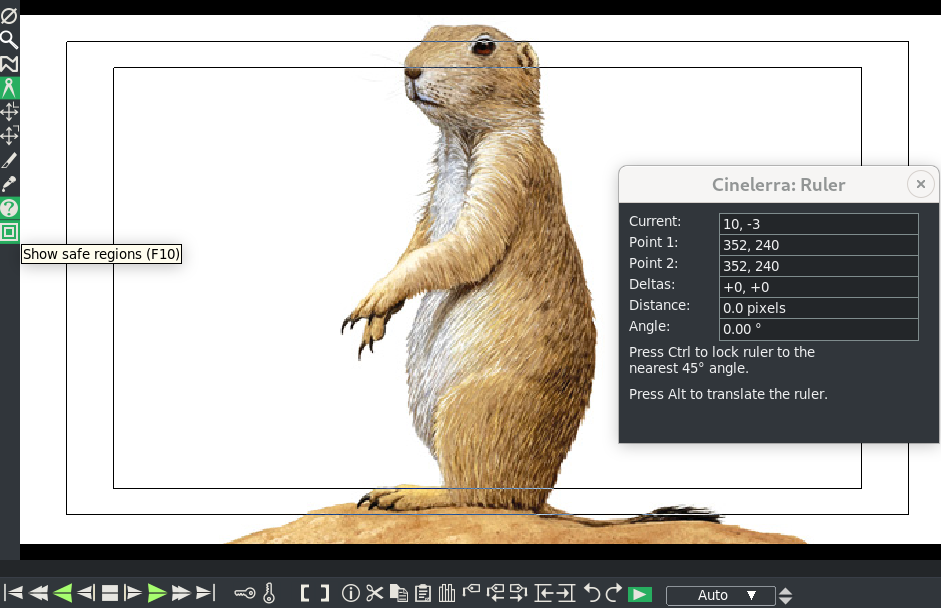Activate the Mask tool
Screen dimensions: 941x608
9,63
